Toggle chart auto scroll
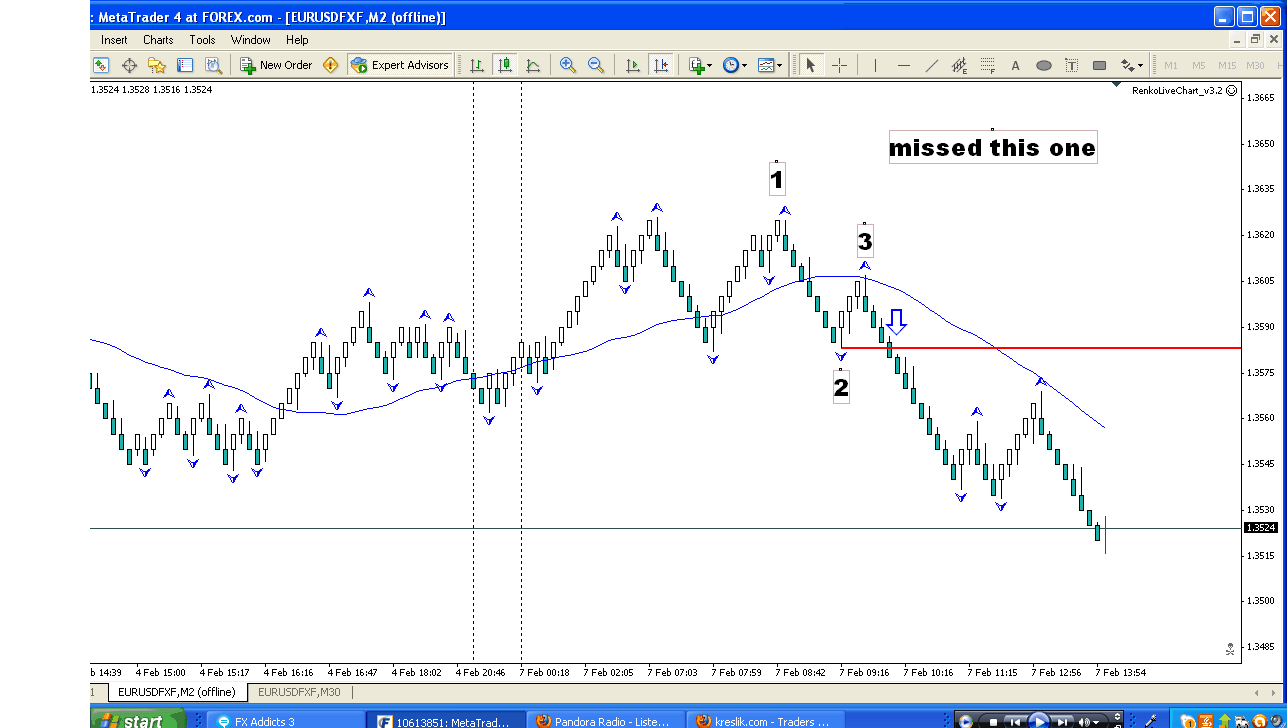 pyautogui.click(x=632, y=65)
